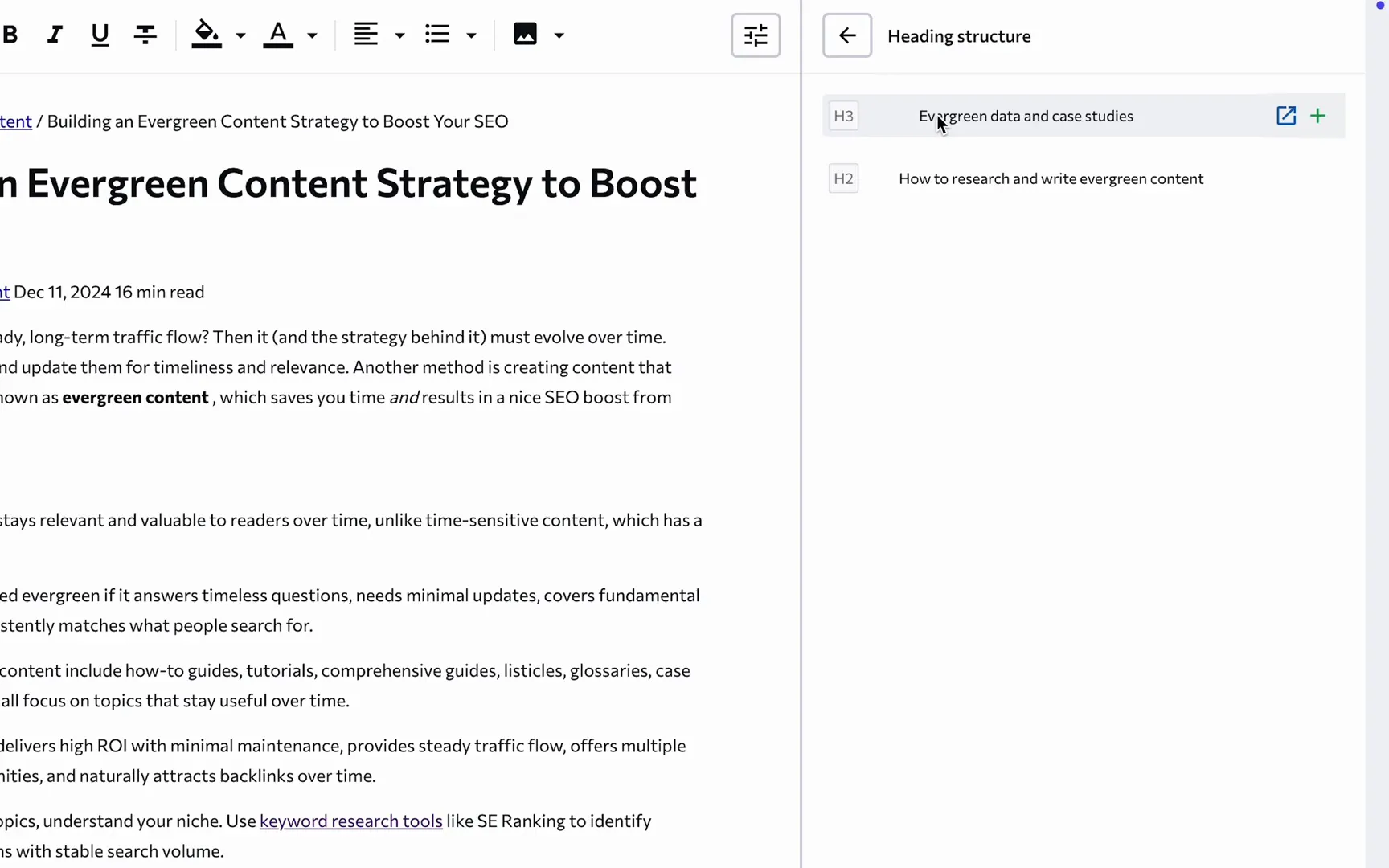This screenshot has height=868, width=1389.
Task: Open the list style dropdown arrow
Action: 472,35
